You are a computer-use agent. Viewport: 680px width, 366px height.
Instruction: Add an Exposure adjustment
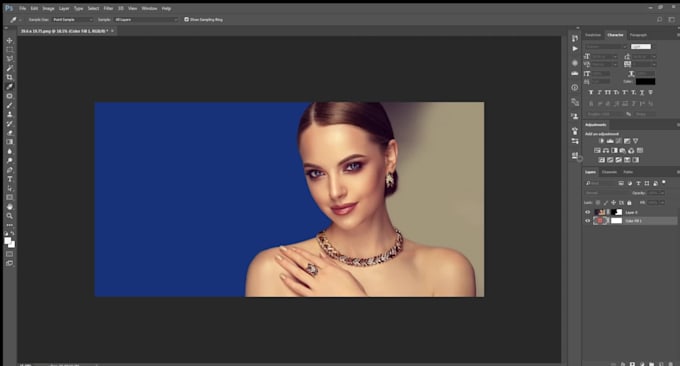[627, 141]
